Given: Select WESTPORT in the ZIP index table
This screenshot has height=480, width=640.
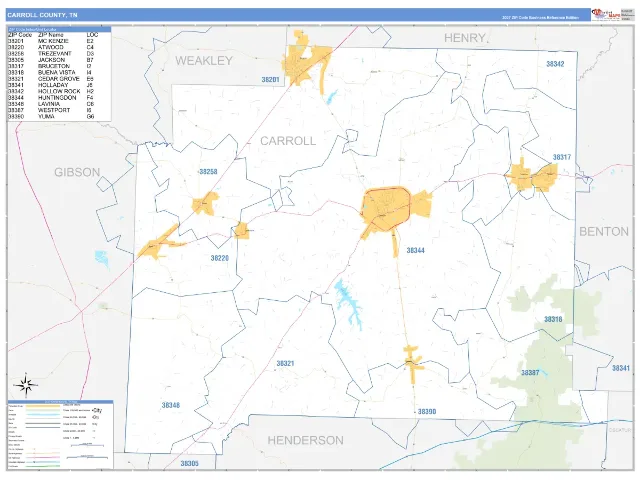Looking at the screenshot, I should (54, 110).
